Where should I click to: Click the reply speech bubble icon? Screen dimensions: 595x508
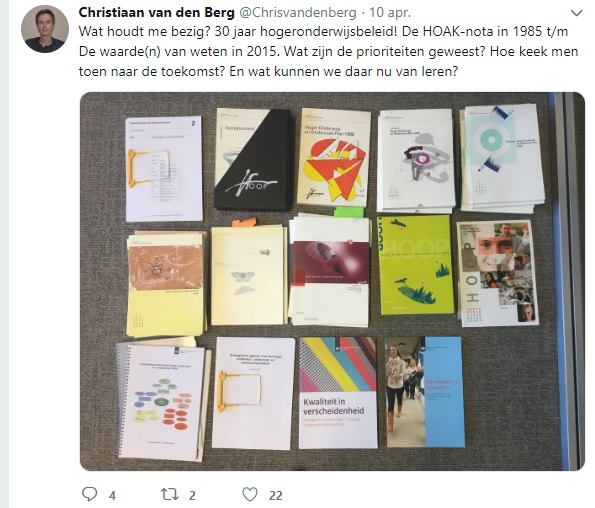tap(90, 494)
